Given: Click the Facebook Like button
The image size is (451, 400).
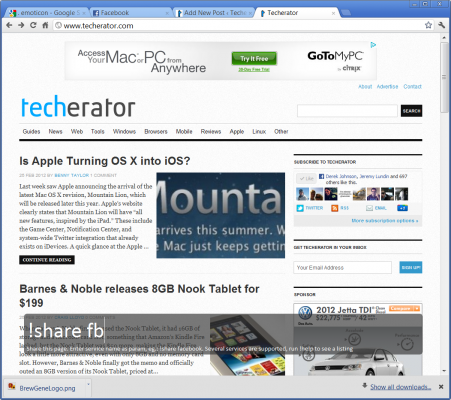Looking at the screenshot, I should (306, 178).
